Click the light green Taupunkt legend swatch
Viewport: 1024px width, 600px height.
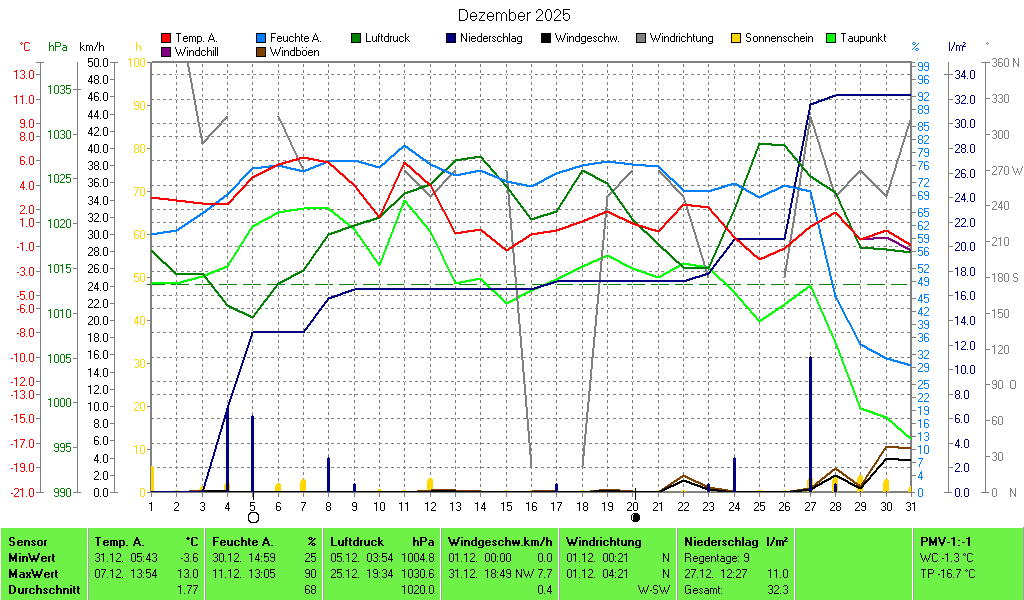[831, 38]
